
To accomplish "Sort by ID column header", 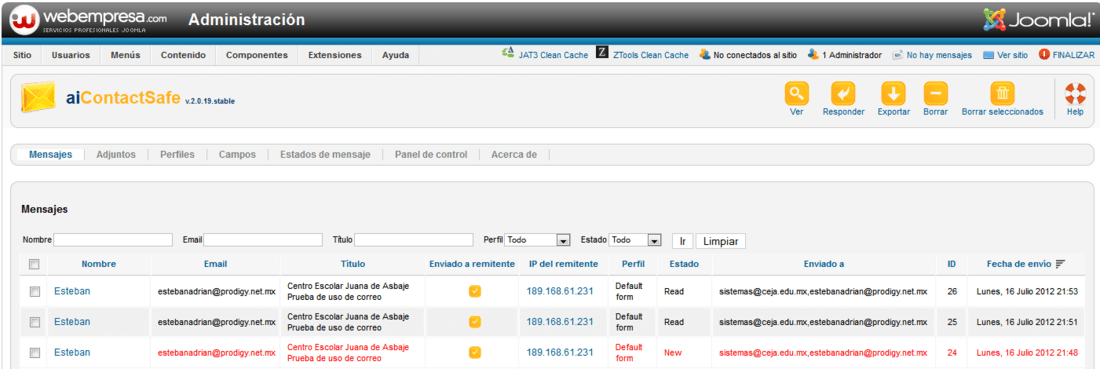I will click(951, 264).
